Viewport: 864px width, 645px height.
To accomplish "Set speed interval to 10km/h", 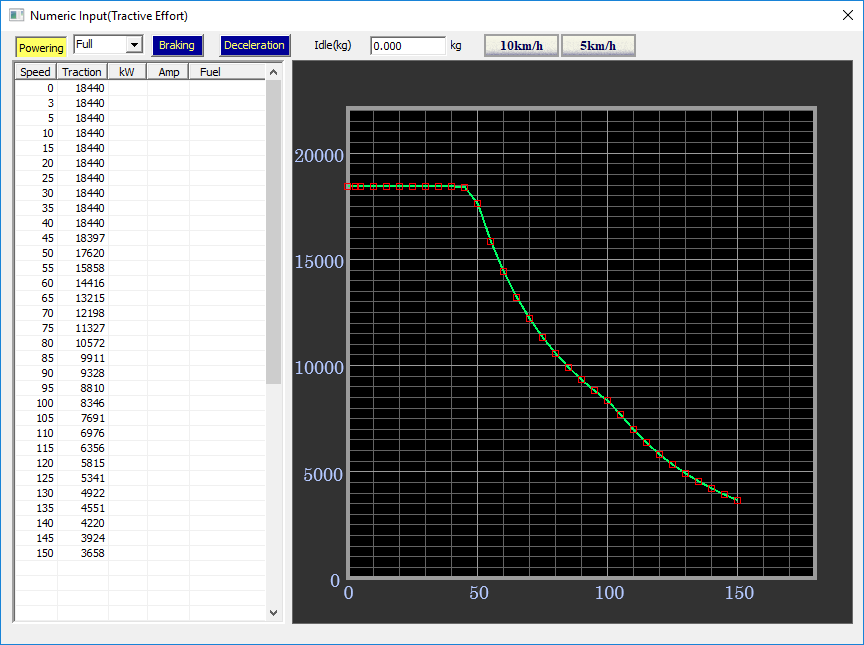I will click(521, 46).
